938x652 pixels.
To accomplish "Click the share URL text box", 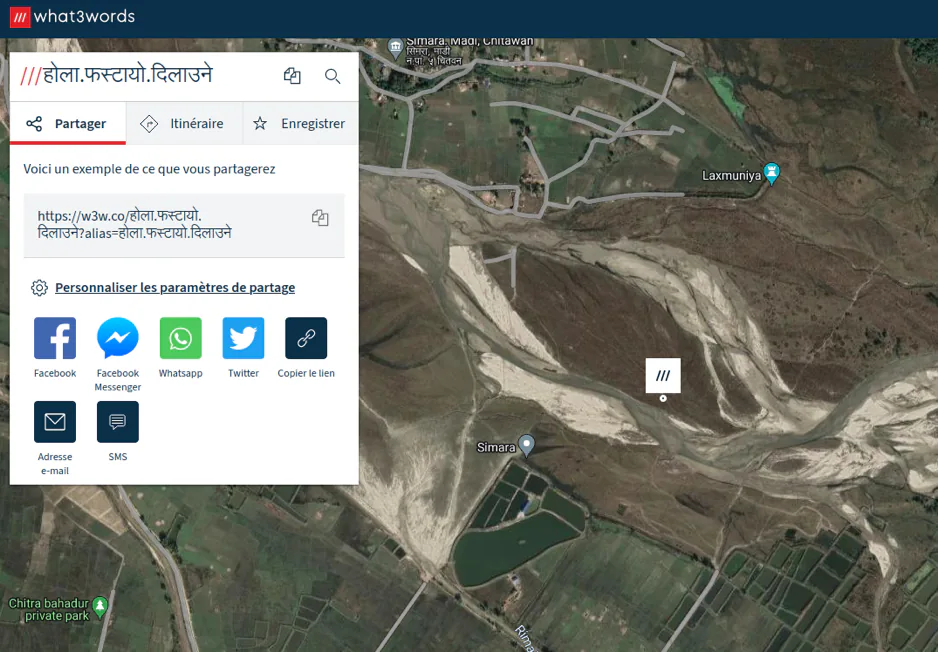I will [x=184, y=225].
